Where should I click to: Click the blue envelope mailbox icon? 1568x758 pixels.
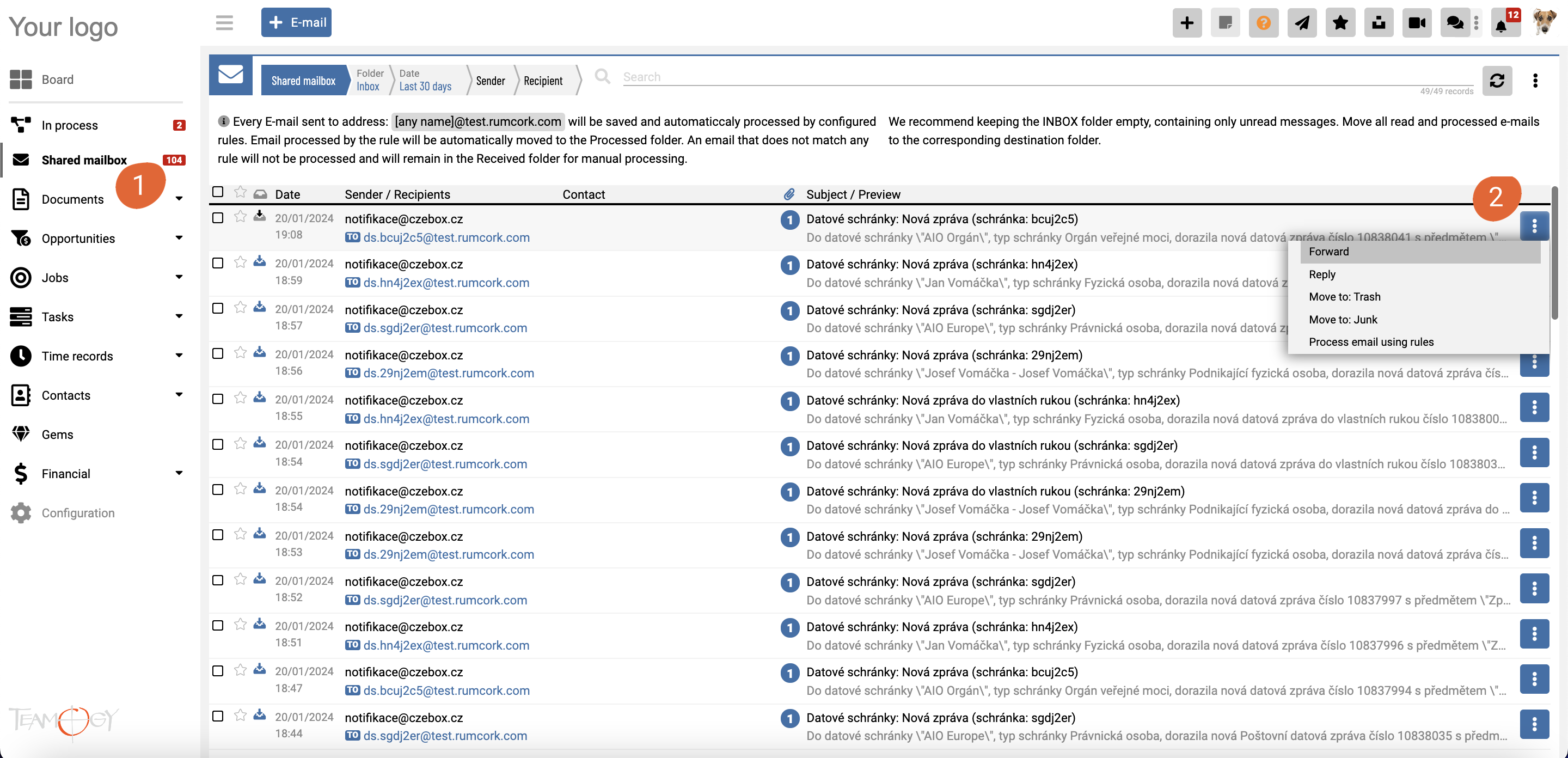(231, 75)
